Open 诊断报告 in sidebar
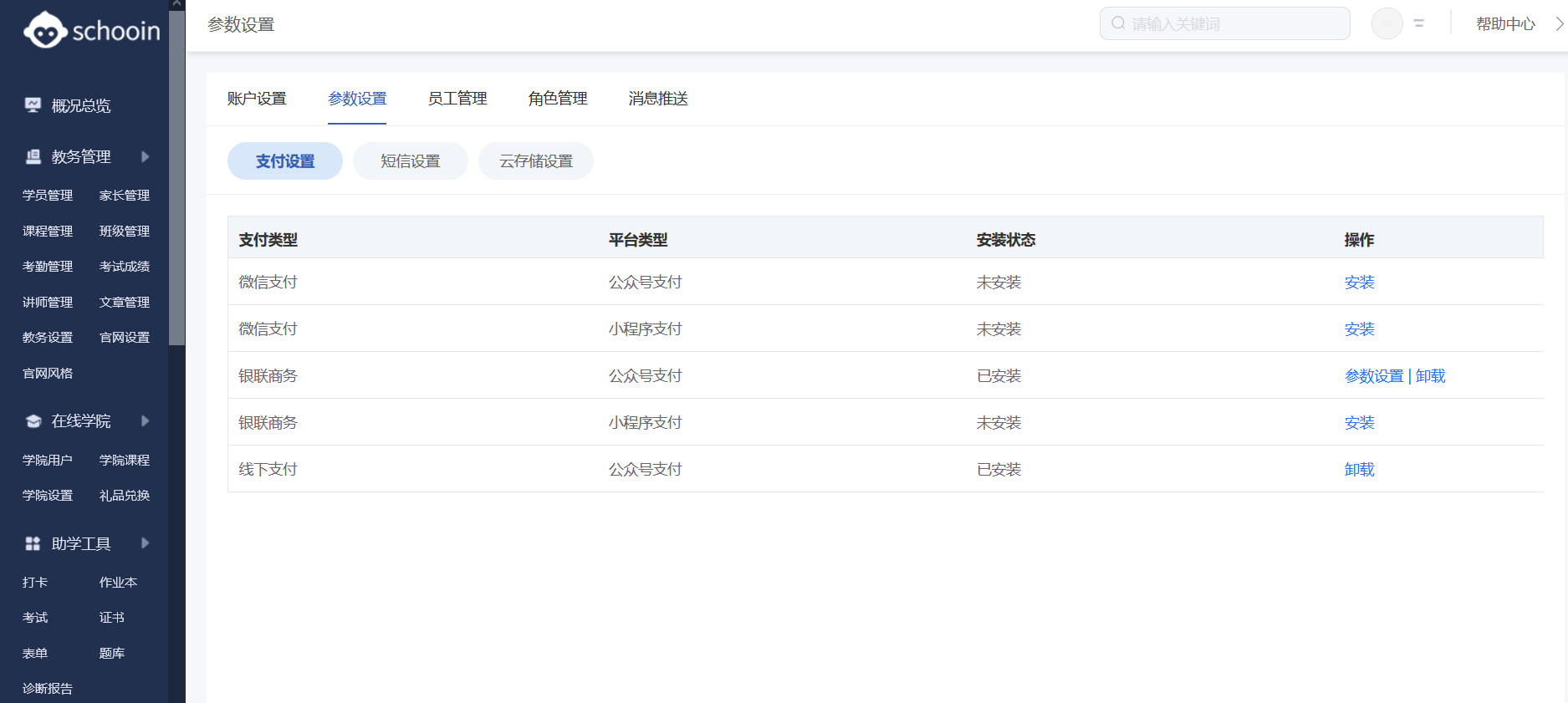1568x703 pixels. click(48, 689)
